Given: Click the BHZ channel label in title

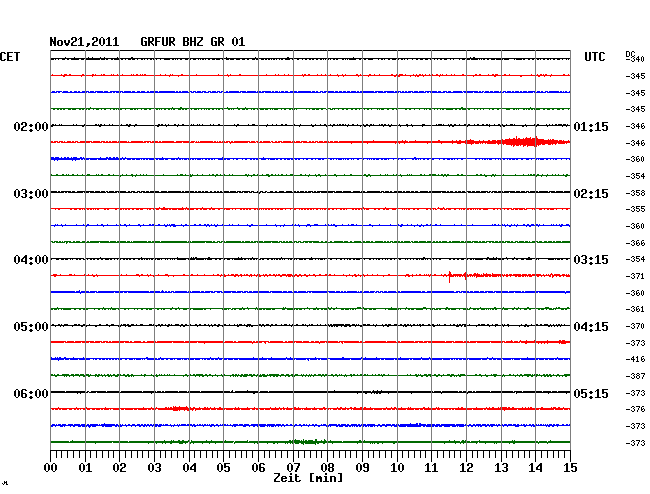Looking at the screenshot, I should [193, 42].
